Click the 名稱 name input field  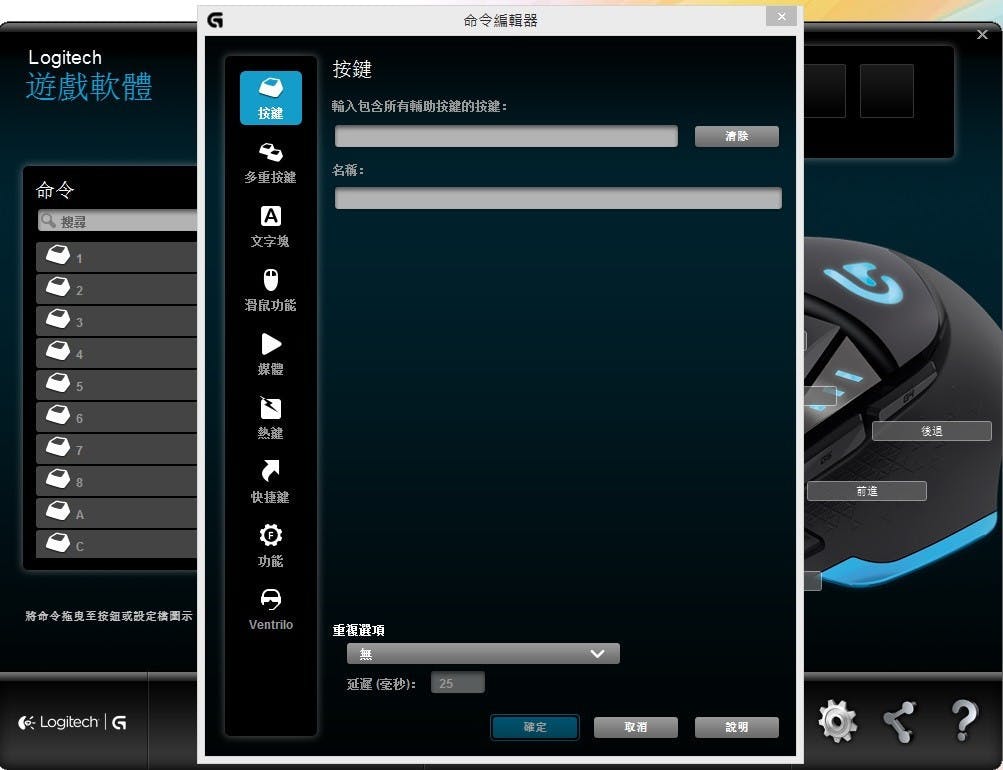pyautogui.click(x=558, y=198)
